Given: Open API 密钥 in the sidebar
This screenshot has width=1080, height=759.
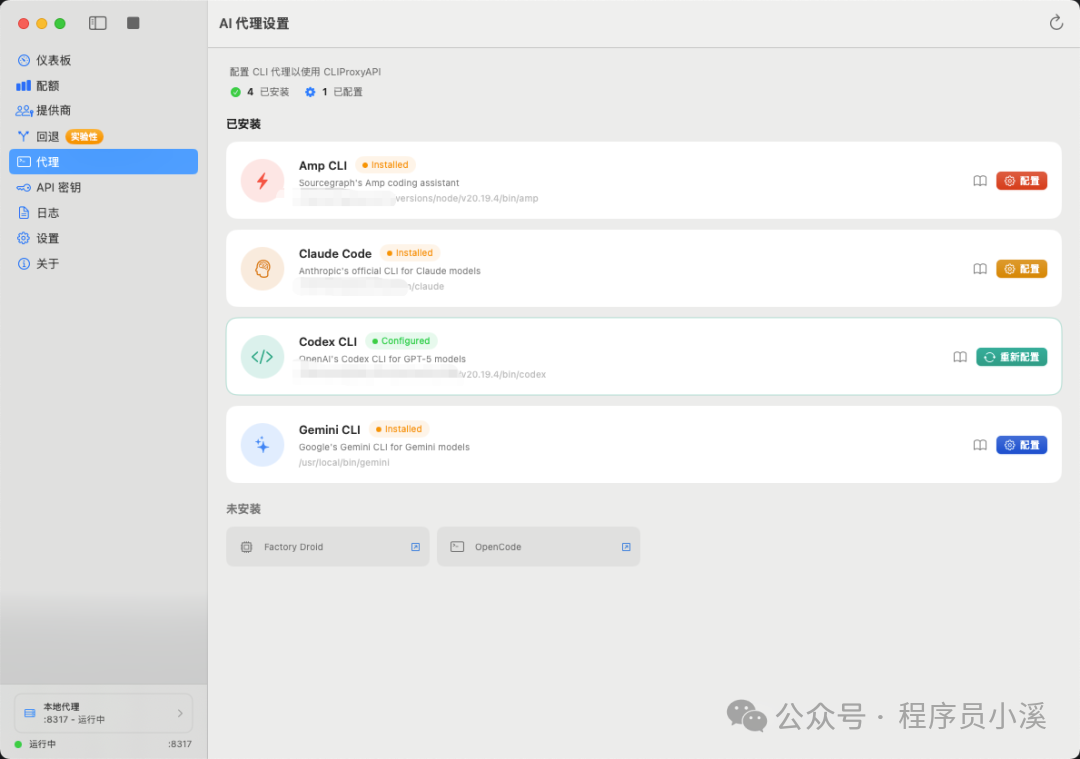Looking at the screenshot, I should 103,187.
